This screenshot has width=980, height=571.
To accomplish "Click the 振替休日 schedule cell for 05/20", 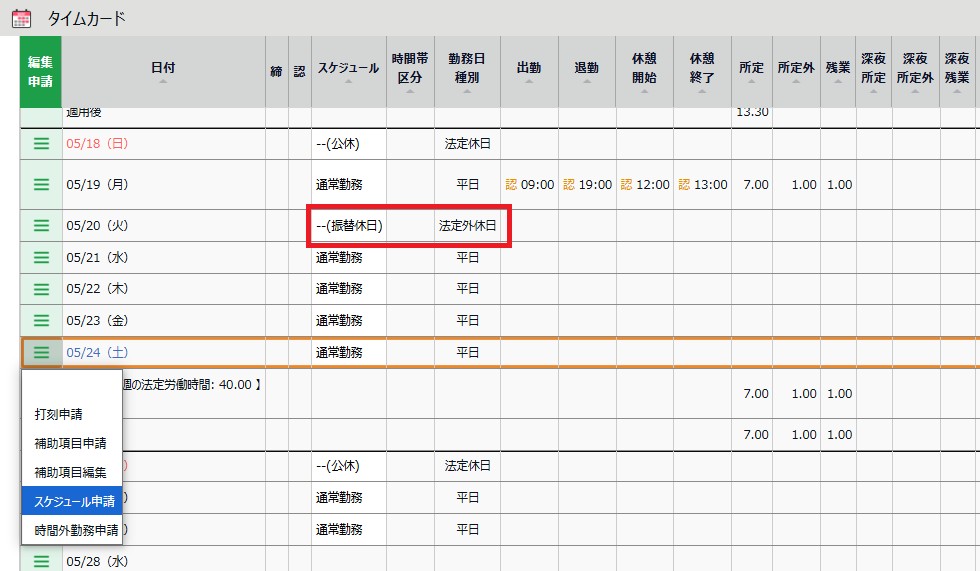I will tap(349, 226).
